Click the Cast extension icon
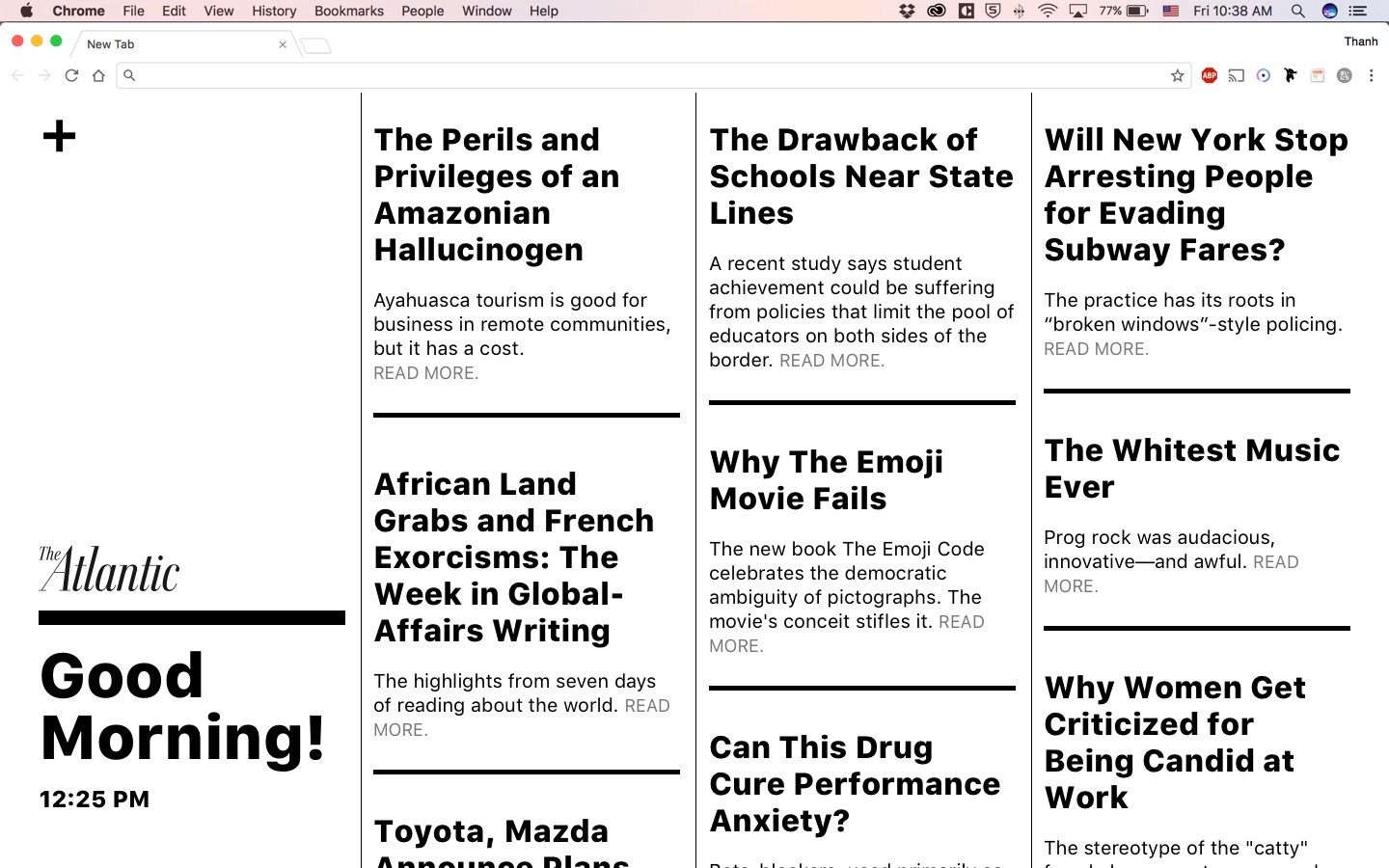The width and height of the screenshot is (1389, 868). click(x=1236, y=75)
